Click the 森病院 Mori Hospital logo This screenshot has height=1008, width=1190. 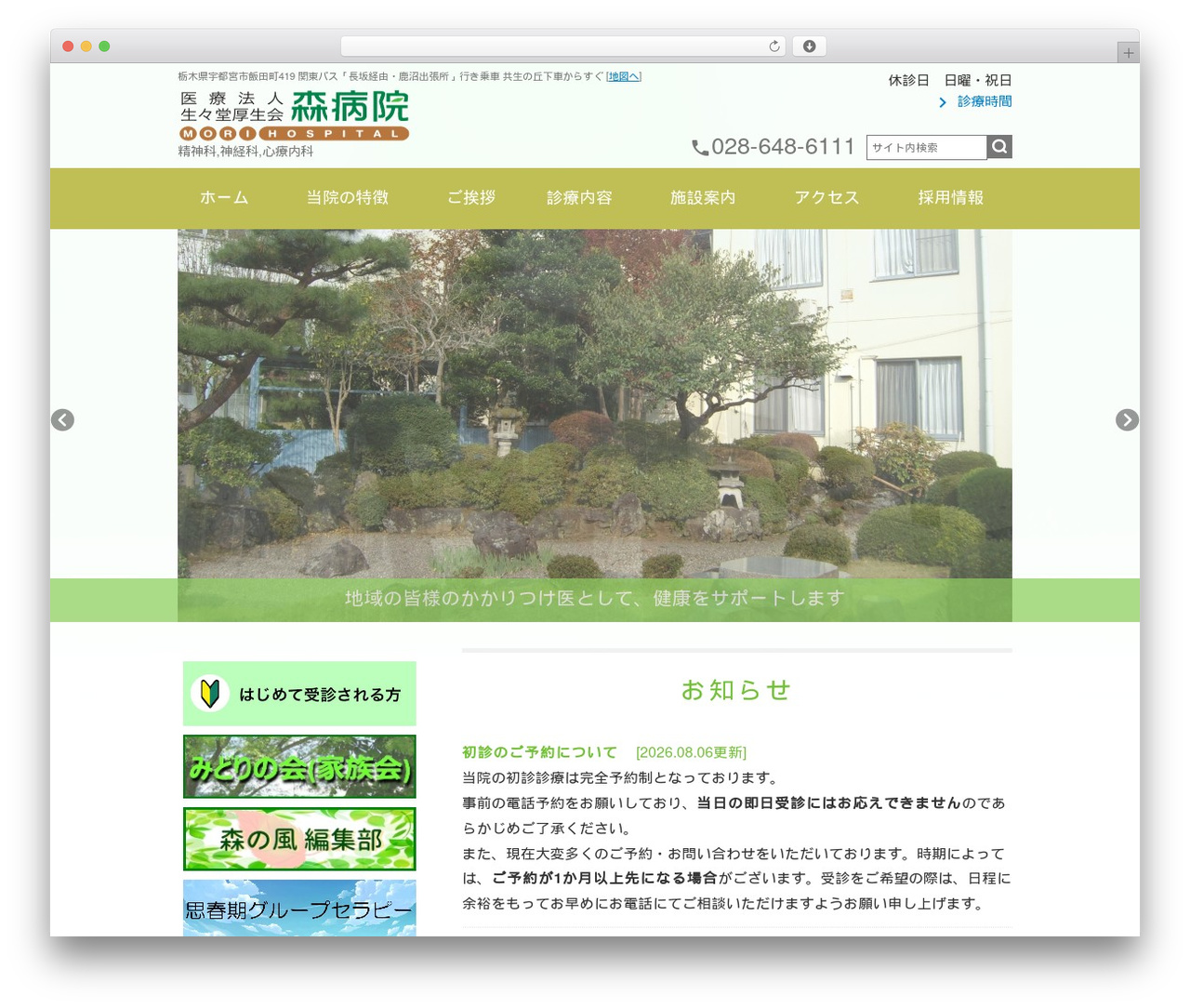pyautogui.click(x=294, y=116)
